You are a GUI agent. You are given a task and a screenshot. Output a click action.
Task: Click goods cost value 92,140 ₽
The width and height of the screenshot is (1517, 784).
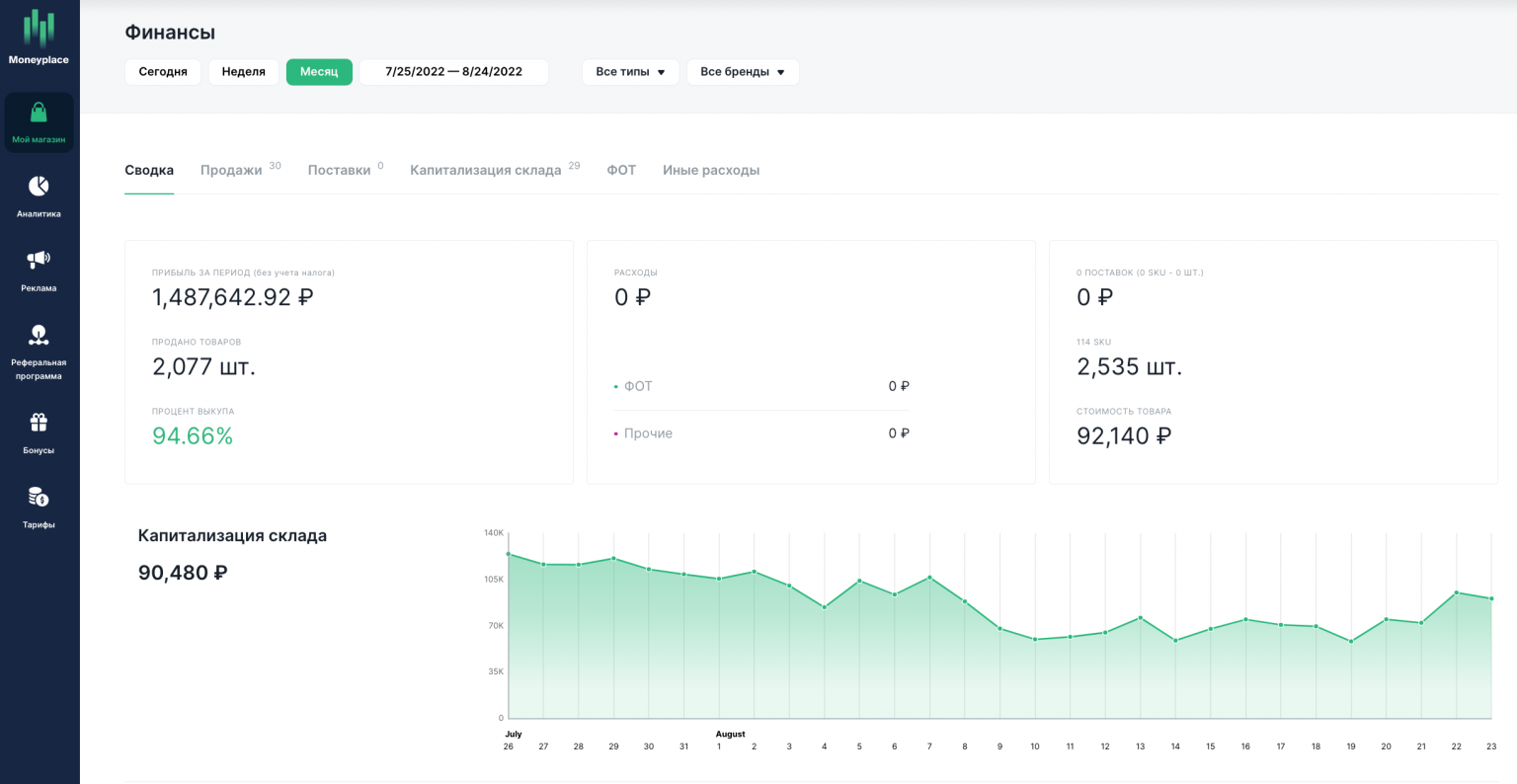1124,435
